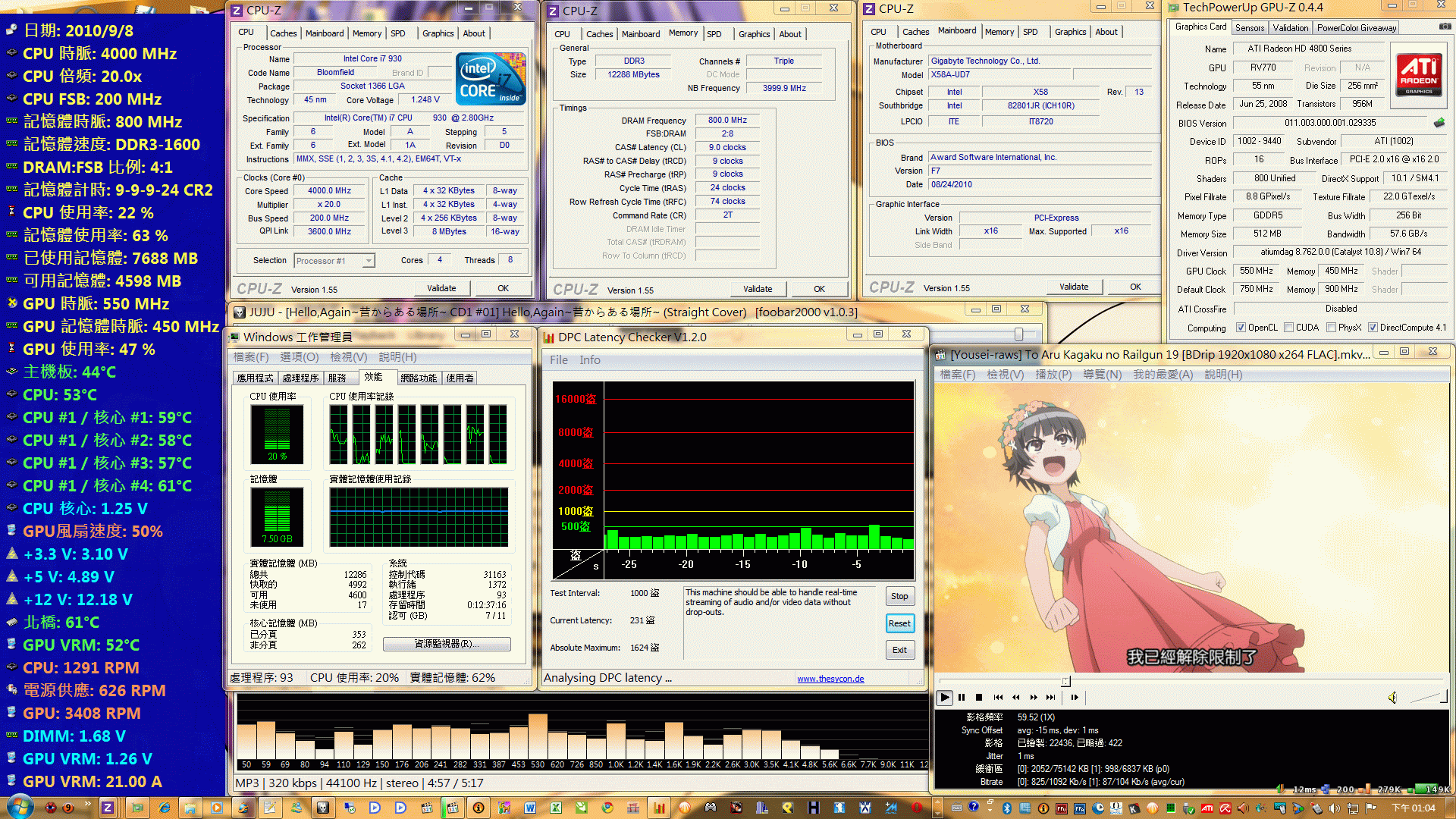Open the Processor #1 selection dropdown
This screenshot has height=819, width=1456.
pyautogui.click(x=334, y=260)
